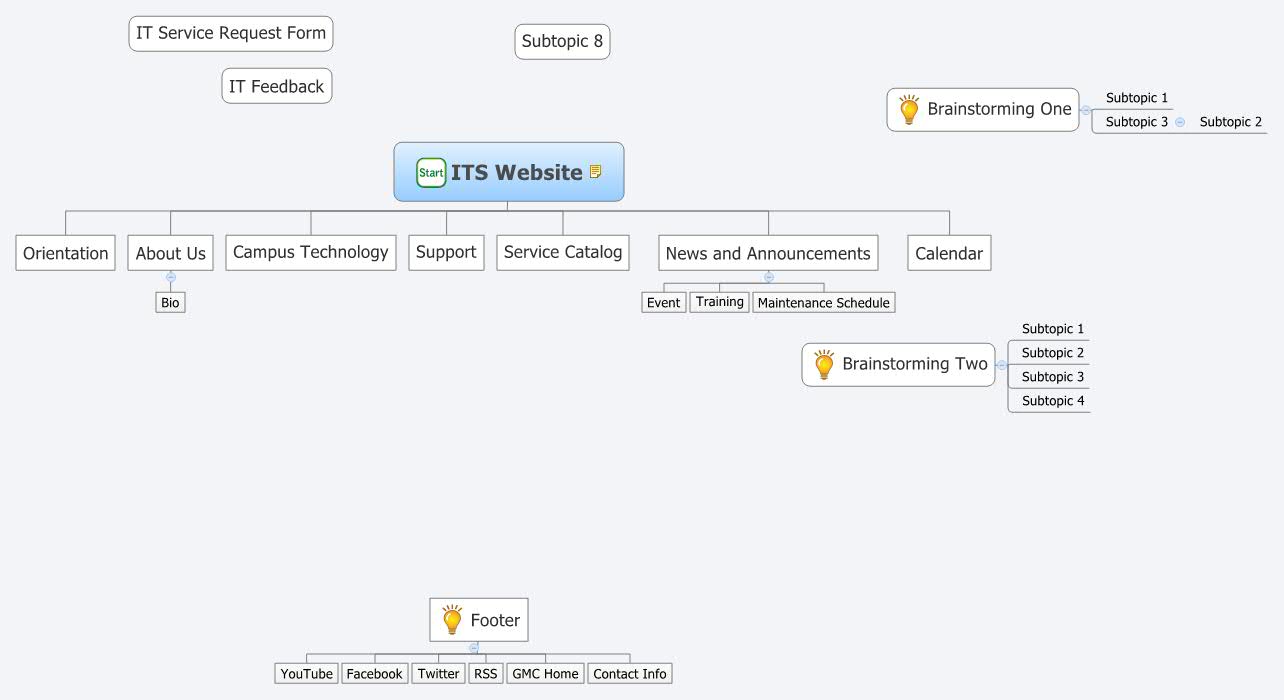
Task: Click the lightbulb icon on Brainstorming One
Action: pos(908,109)
